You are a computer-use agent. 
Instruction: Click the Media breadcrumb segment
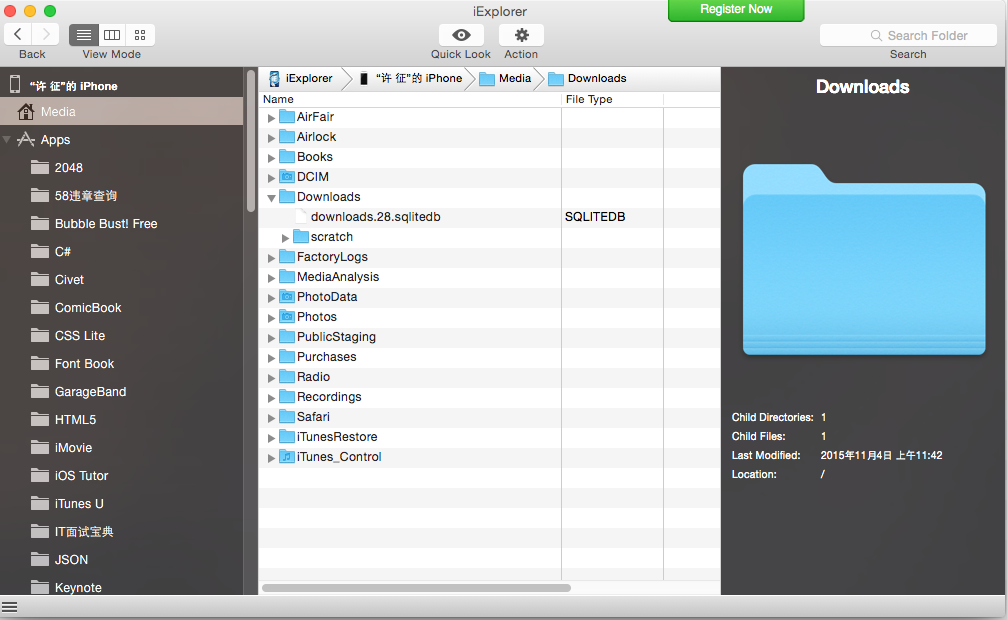coord(506,78)
